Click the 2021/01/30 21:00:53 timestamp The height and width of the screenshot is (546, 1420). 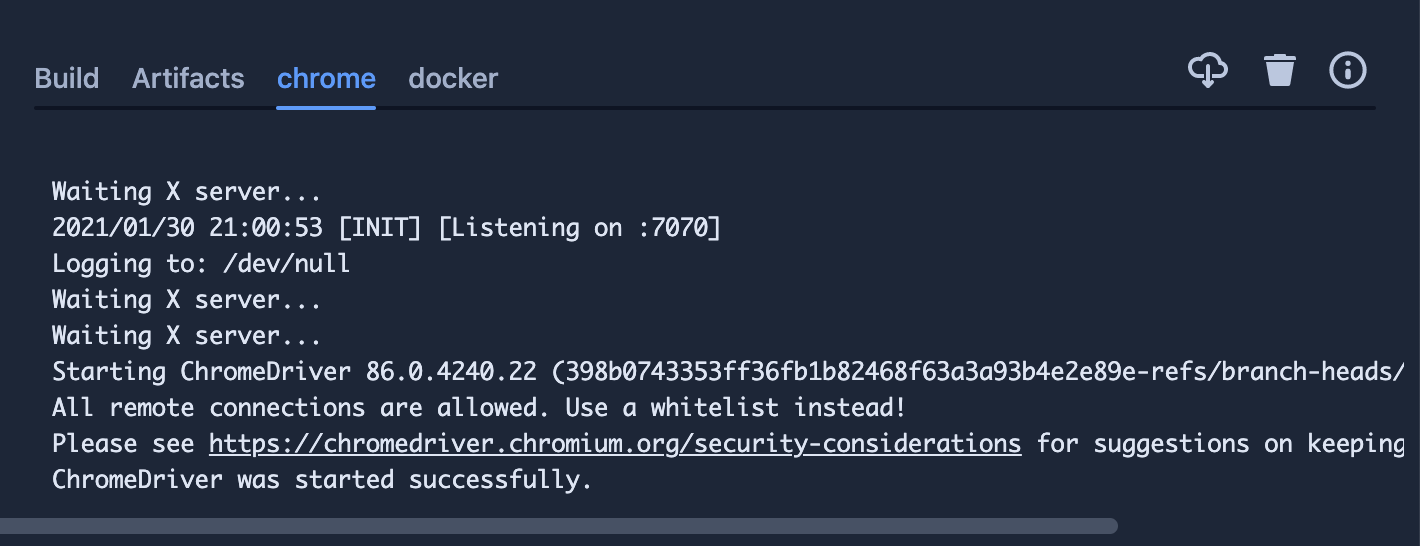(187, 228)
